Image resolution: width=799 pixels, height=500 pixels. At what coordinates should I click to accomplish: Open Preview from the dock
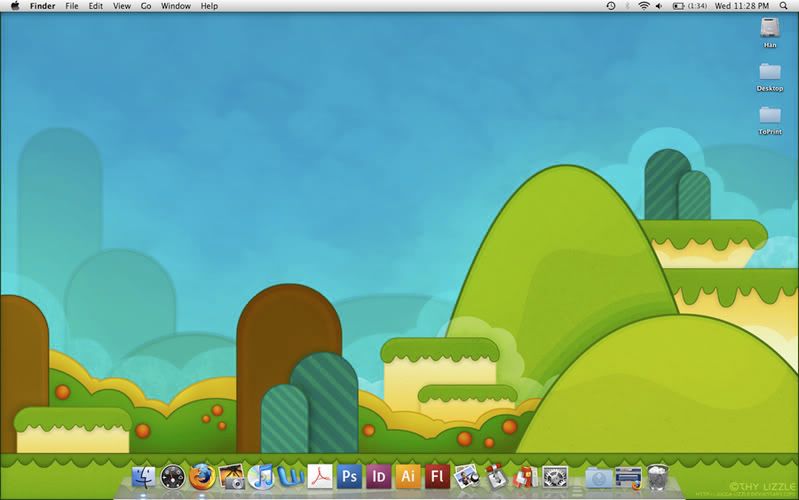[x=467, y=477]
